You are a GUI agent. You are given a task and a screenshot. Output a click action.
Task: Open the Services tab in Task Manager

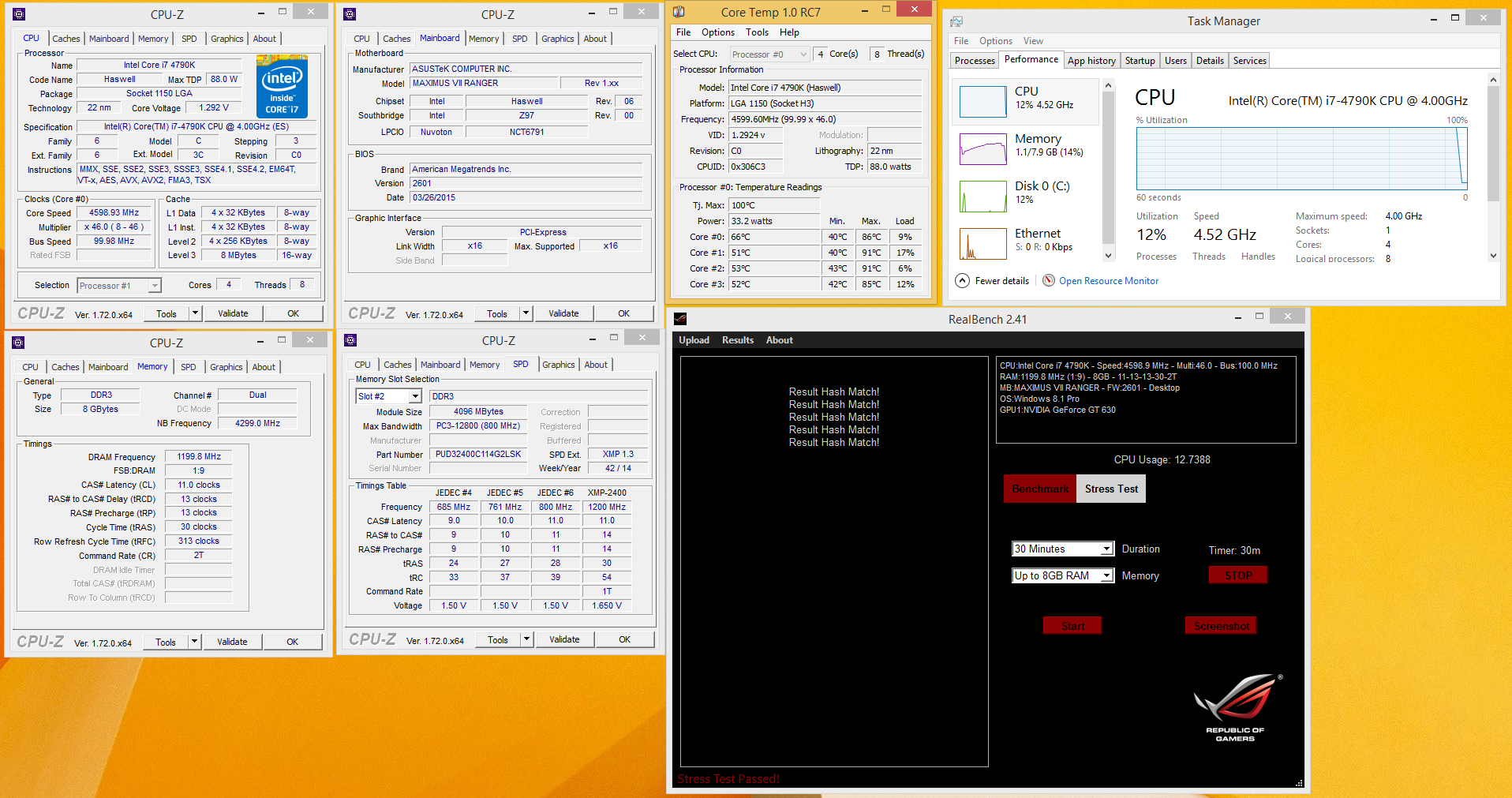coord(1249,61)
